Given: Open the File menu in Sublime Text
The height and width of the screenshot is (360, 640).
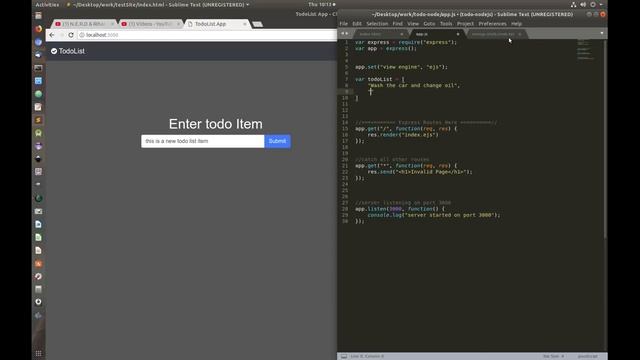Looking at the screenshot, I should click(344, 24).
